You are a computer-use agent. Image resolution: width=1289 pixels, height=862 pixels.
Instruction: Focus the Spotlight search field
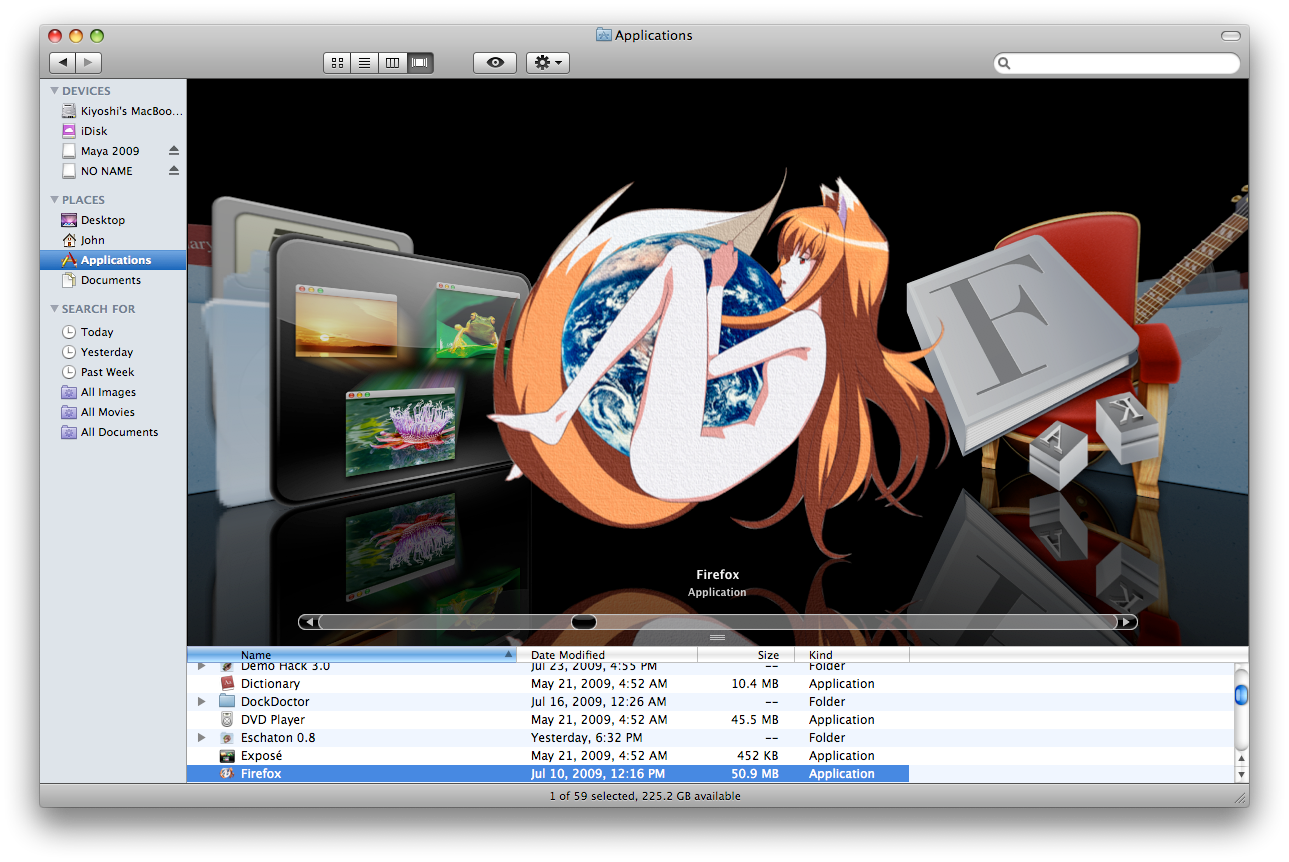point(1117,63)
